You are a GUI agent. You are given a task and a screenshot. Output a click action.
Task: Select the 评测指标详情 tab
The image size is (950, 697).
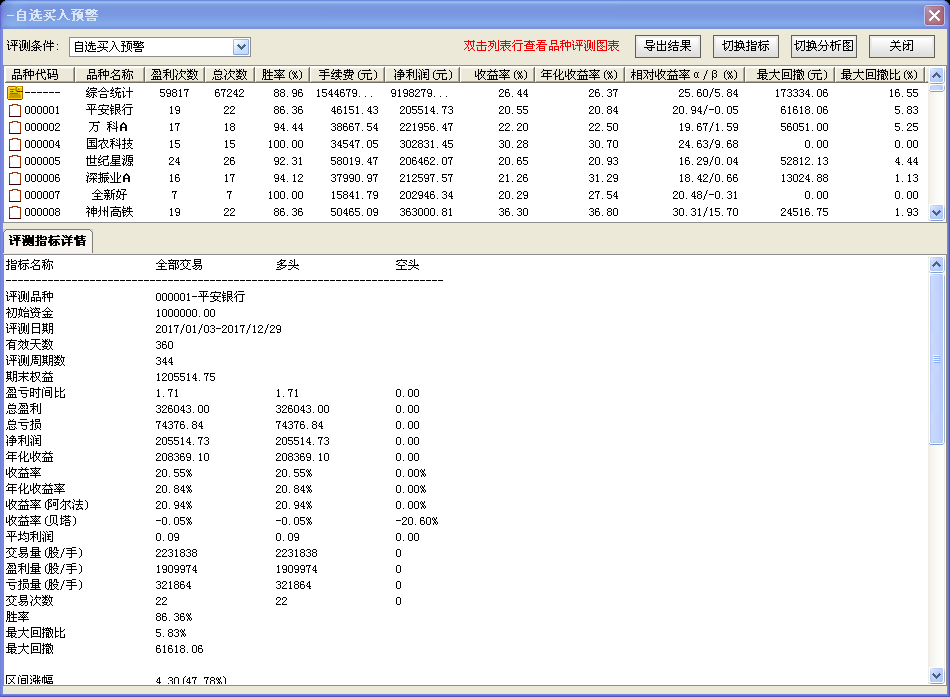[x=47, y=241]
